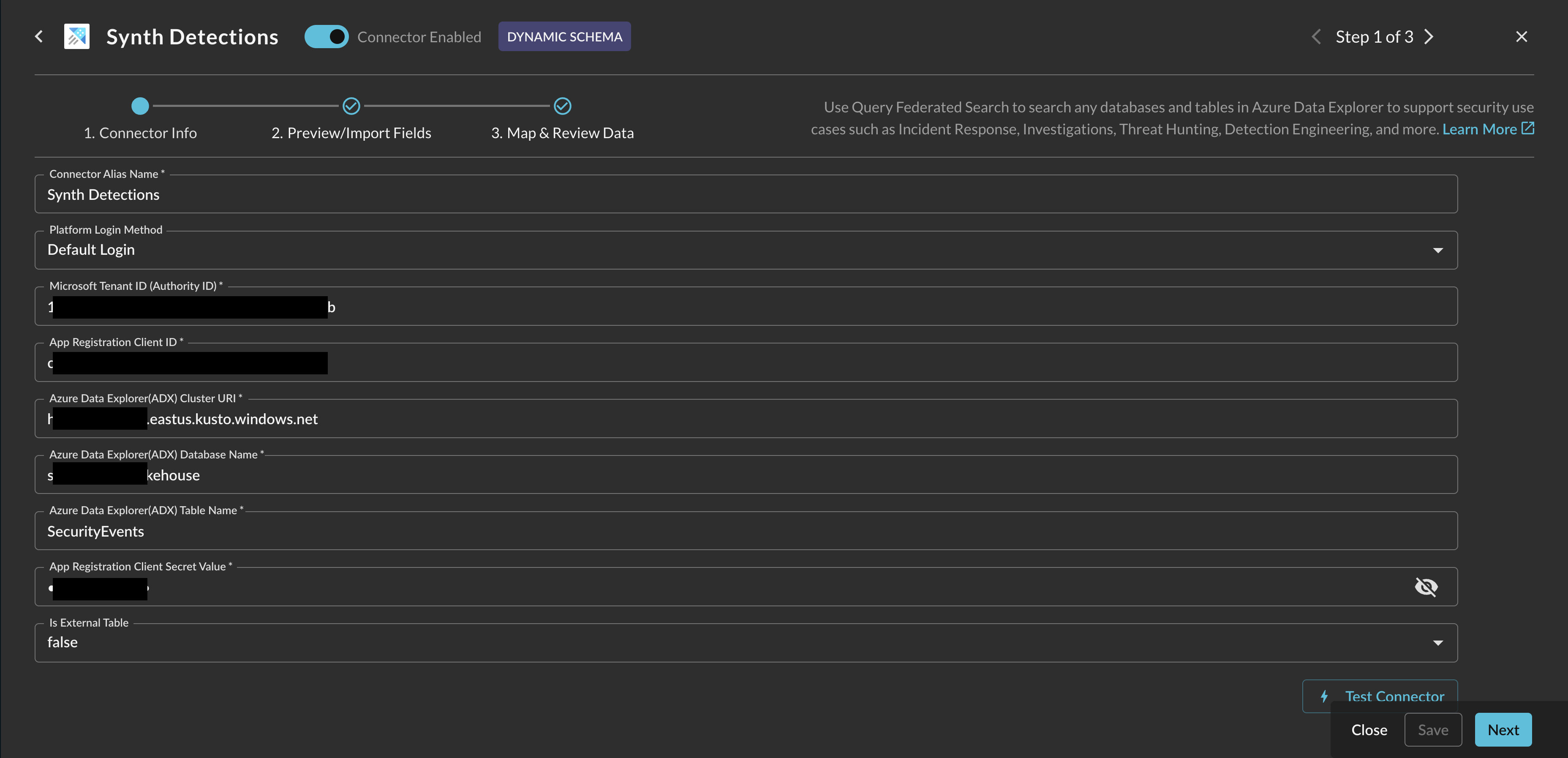Click the 2. Preview/Import Fields label
The image size is (1568, 758).
[x=351, y=133]
